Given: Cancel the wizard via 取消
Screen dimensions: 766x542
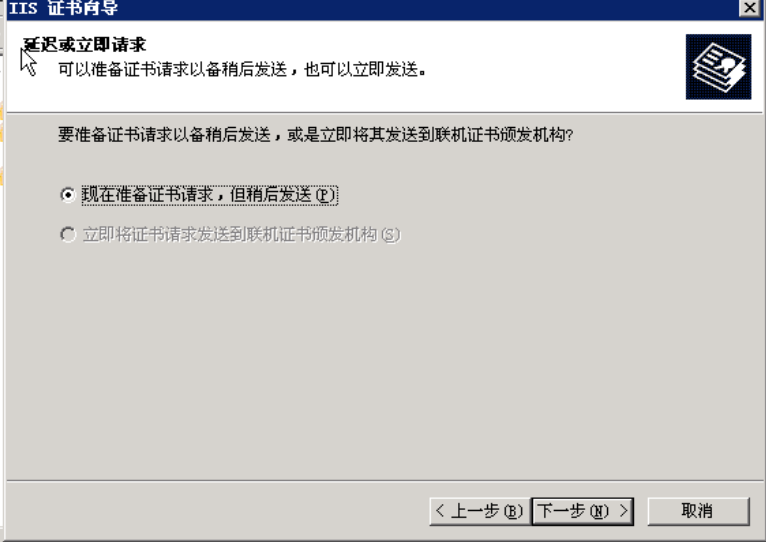Looking at the screenshot, I should tap(698, 511).
